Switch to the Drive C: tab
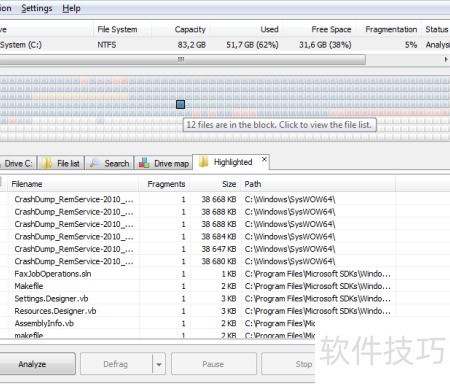Image resolution: width=450 pixels, height=384 pixels. [x=17, y=163]
